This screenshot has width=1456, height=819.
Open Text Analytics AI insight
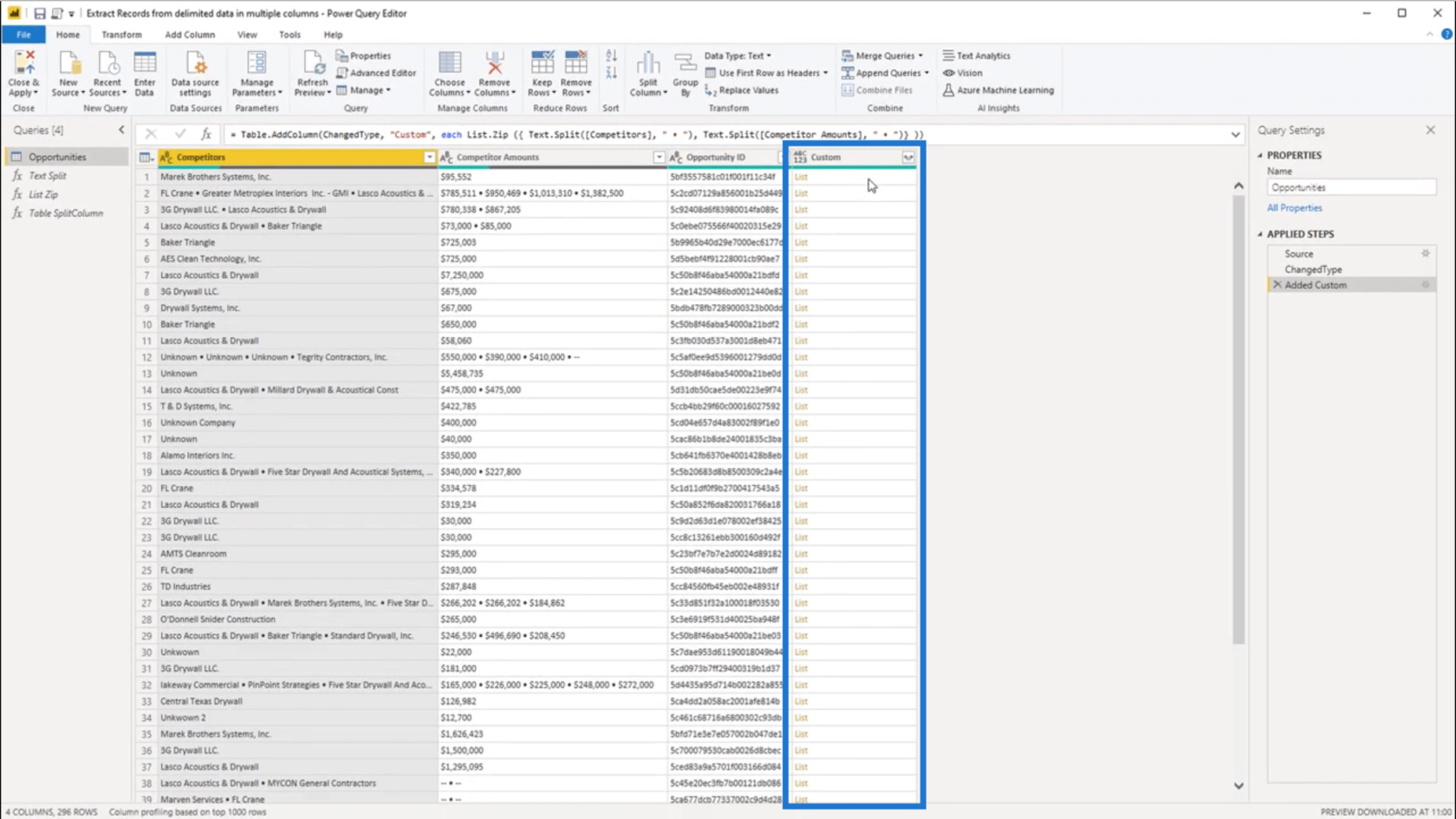(976, 55)
